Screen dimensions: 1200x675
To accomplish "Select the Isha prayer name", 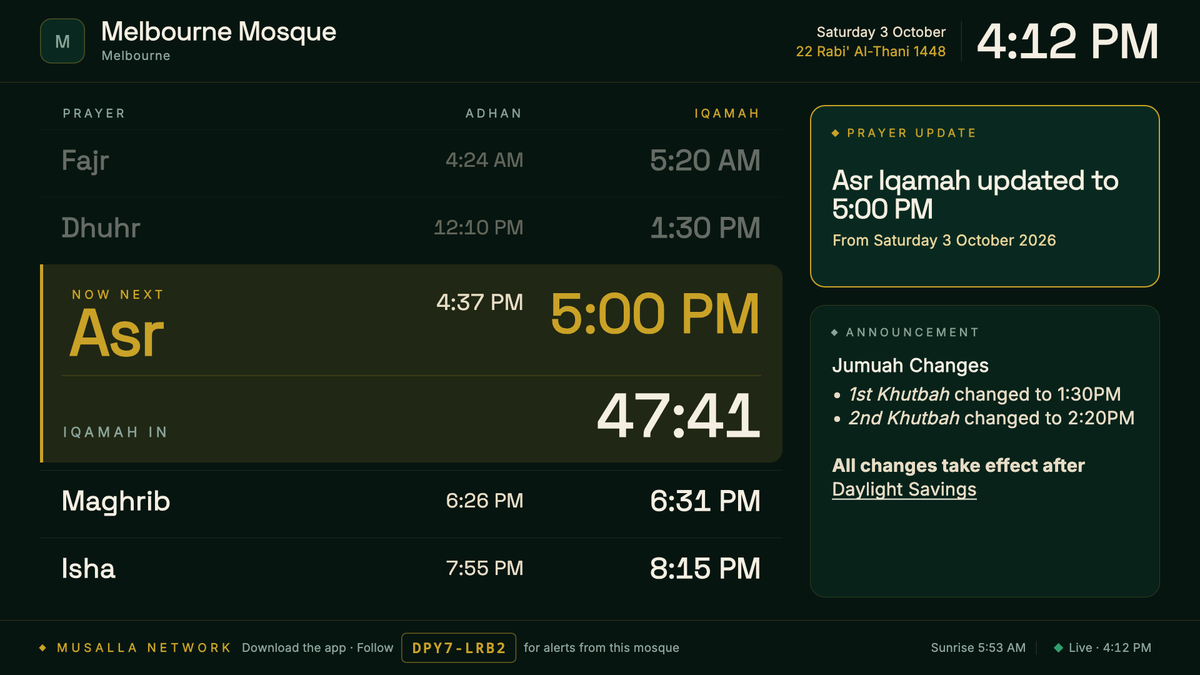I will click(x=88, y=569).
